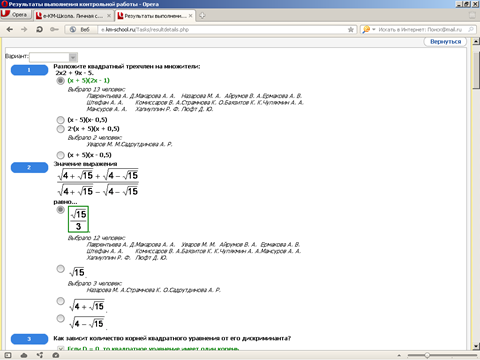Click the Вернуться button
480x360 pixels.
pyautogui.click(x=445, y=42)
